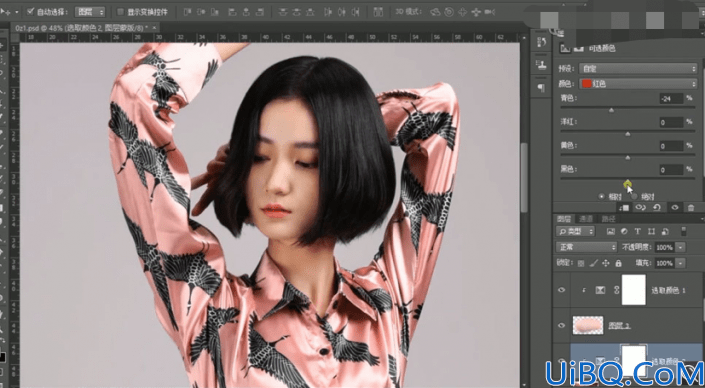Click the reset adjustment defaults icon
The image size is (705, 388).
coord(657,207)
